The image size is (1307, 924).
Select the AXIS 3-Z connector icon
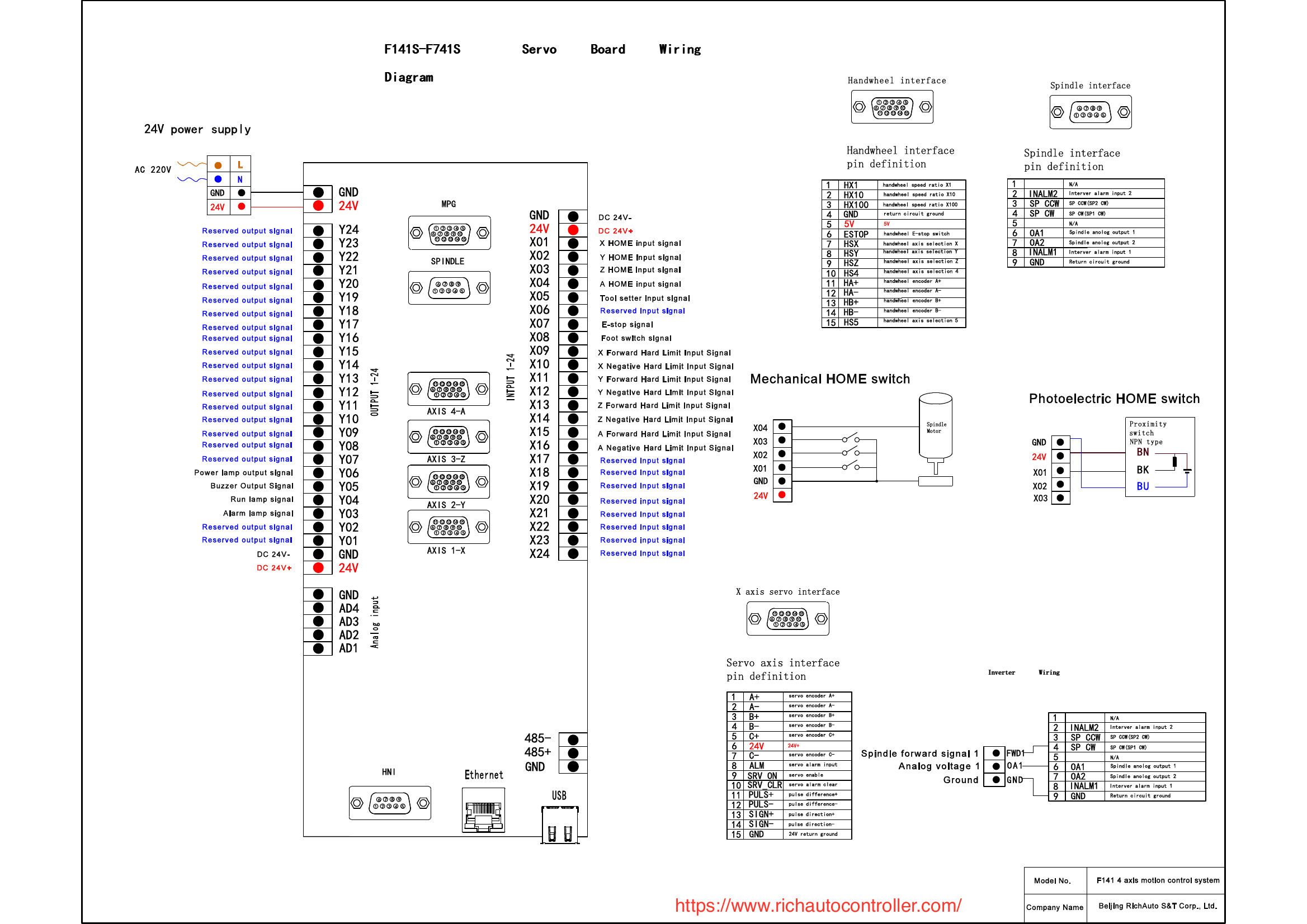(449, 437)
